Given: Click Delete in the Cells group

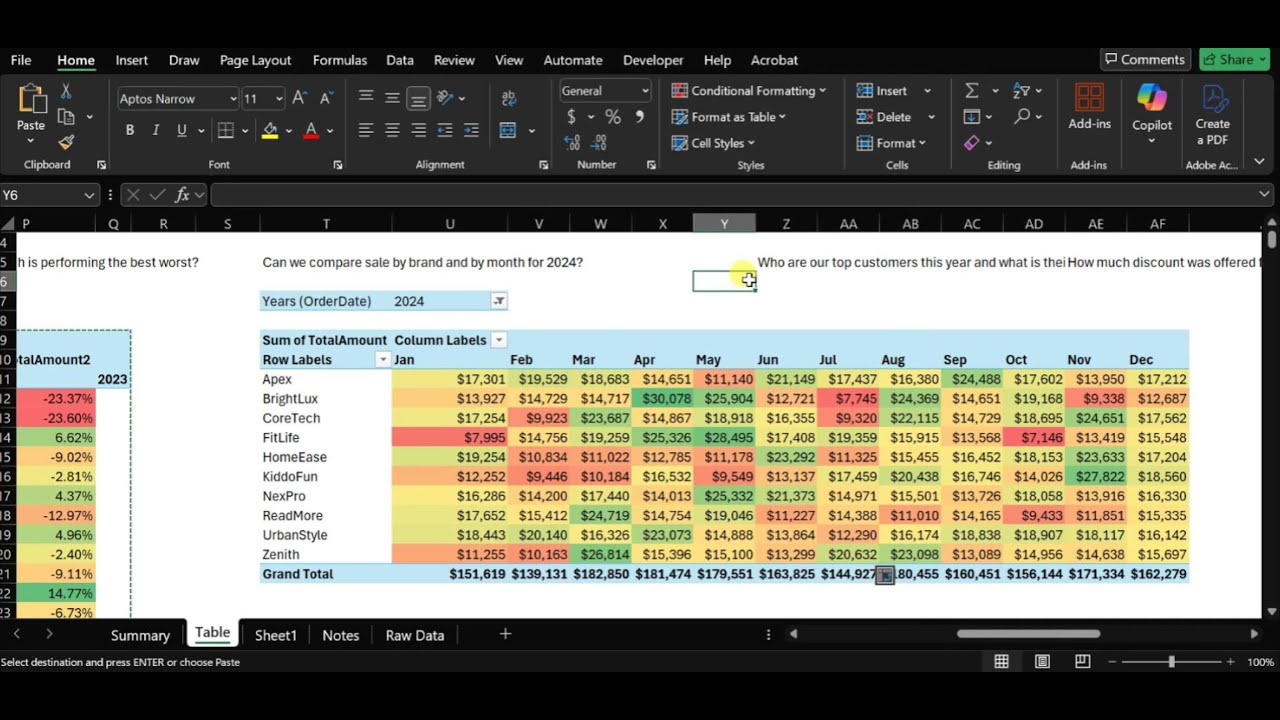Looking at the screenshot, I should pyautogui.click(x=884, y=117).
